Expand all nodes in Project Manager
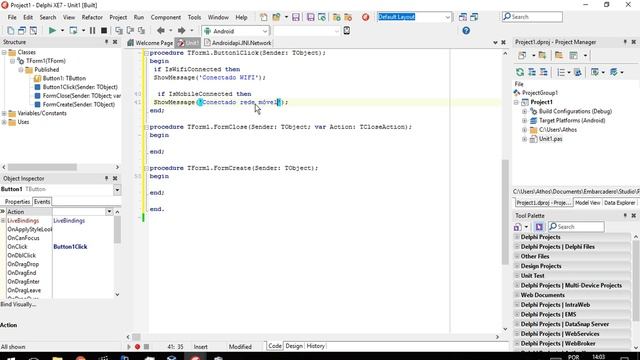 (x=532, y=72)
